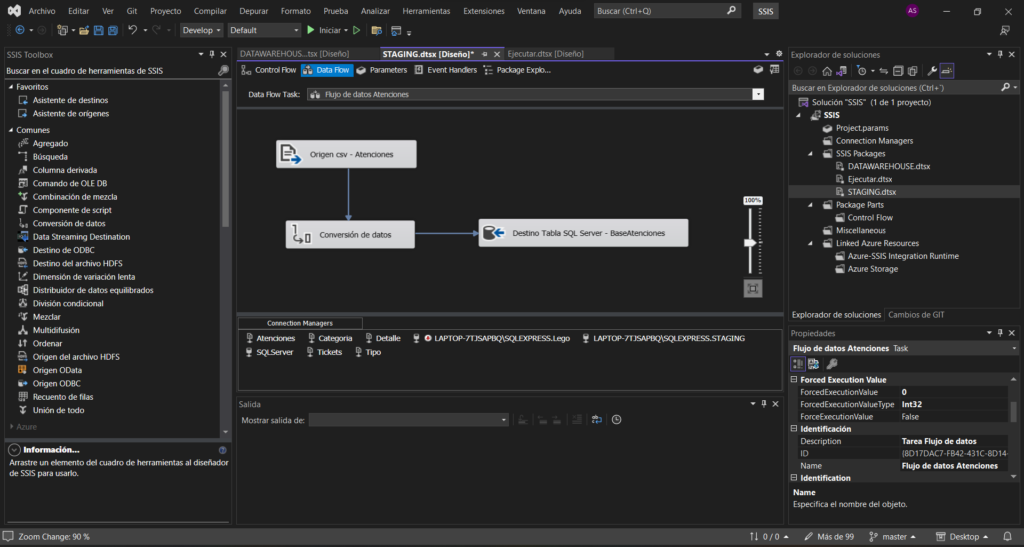
Task: Click the Home icon in Explorador de soluciones
Action: coord(827,71)
